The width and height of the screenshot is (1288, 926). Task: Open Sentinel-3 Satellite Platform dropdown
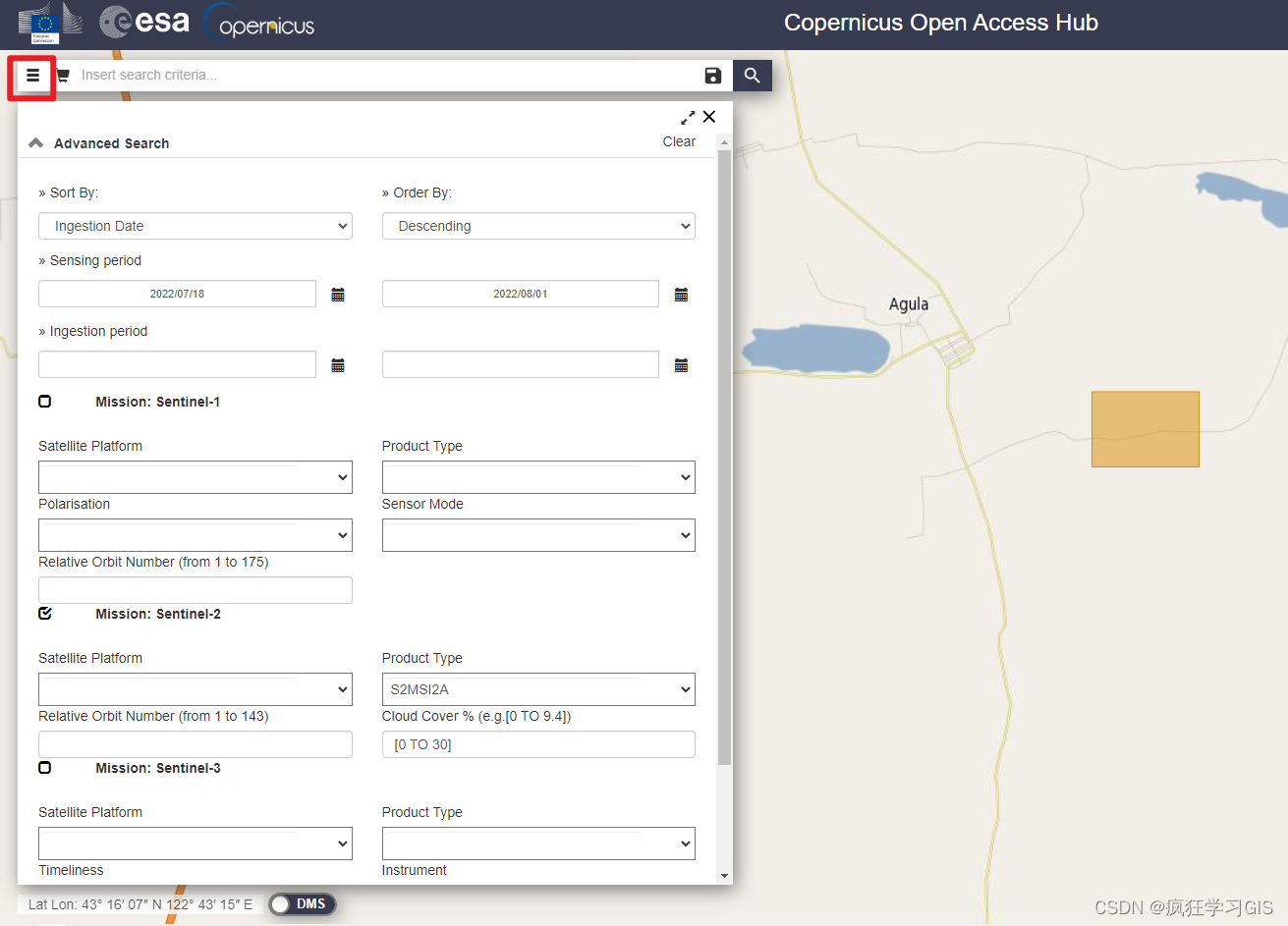point(196,844)
